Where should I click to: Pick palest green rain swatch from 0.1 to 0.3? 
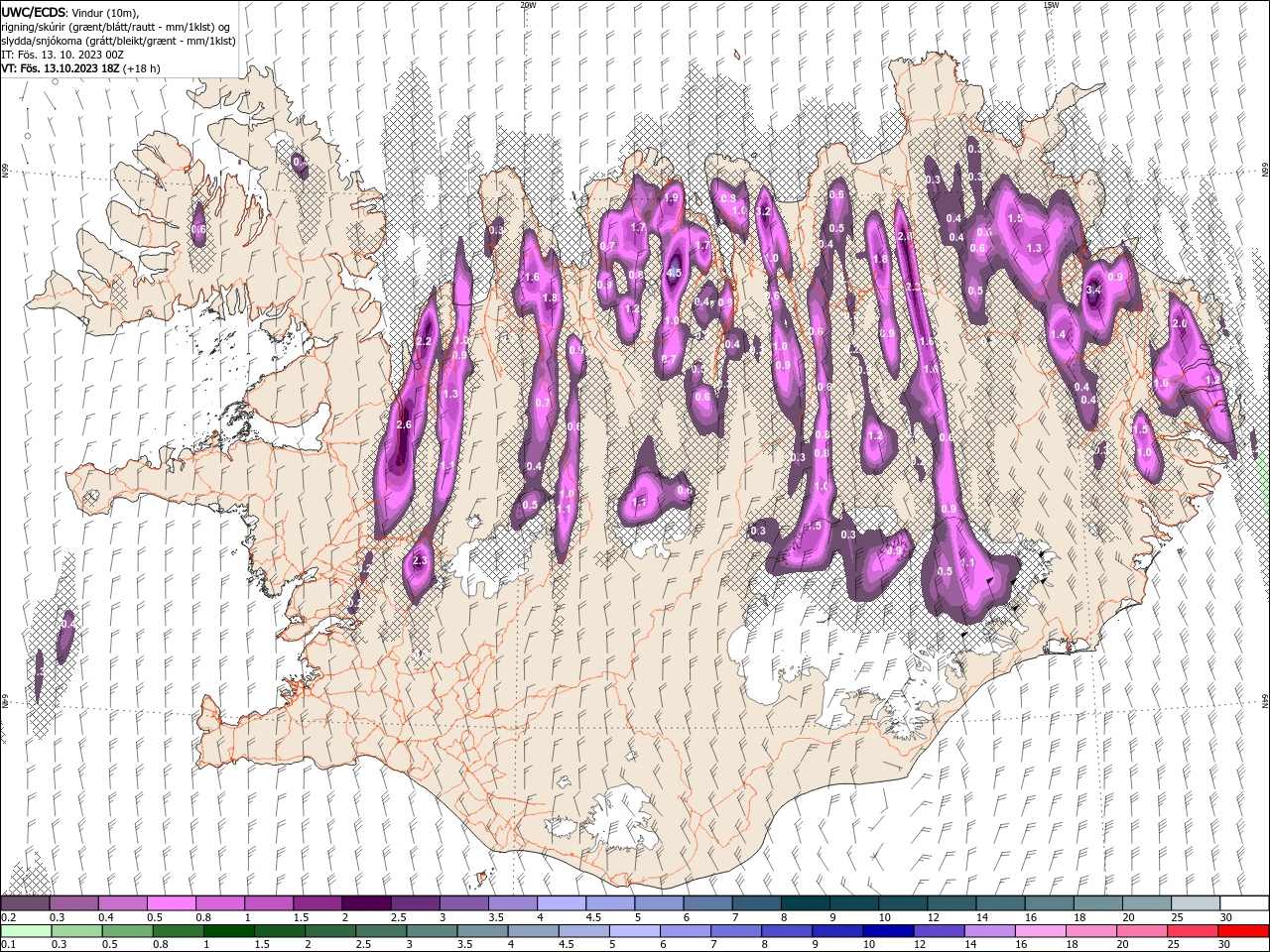(x=25, y=931)
